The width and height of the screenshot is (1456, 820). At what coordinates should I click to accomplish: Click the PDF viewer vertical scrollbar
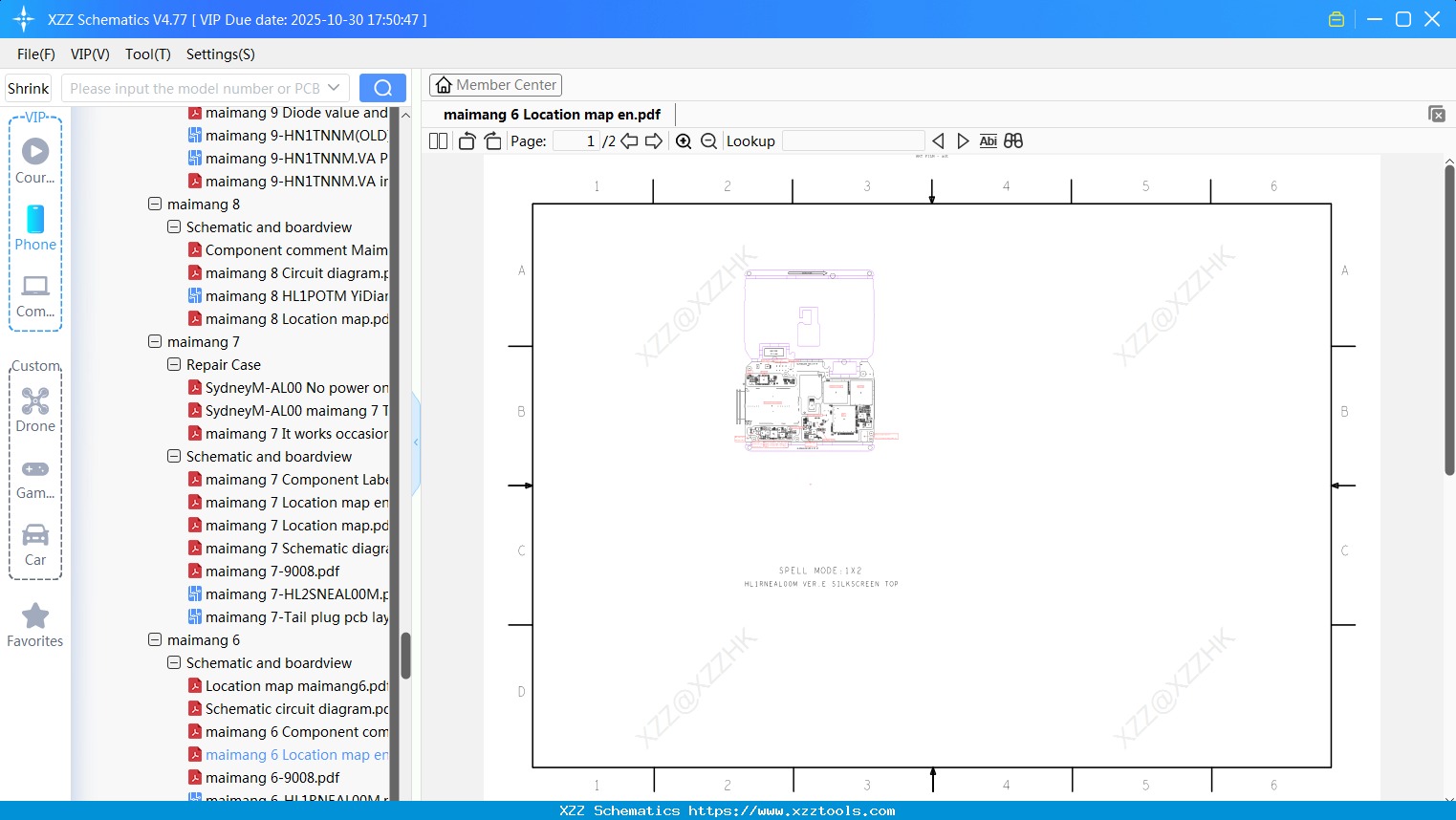pyautogui.click(x=1449, y=320)
